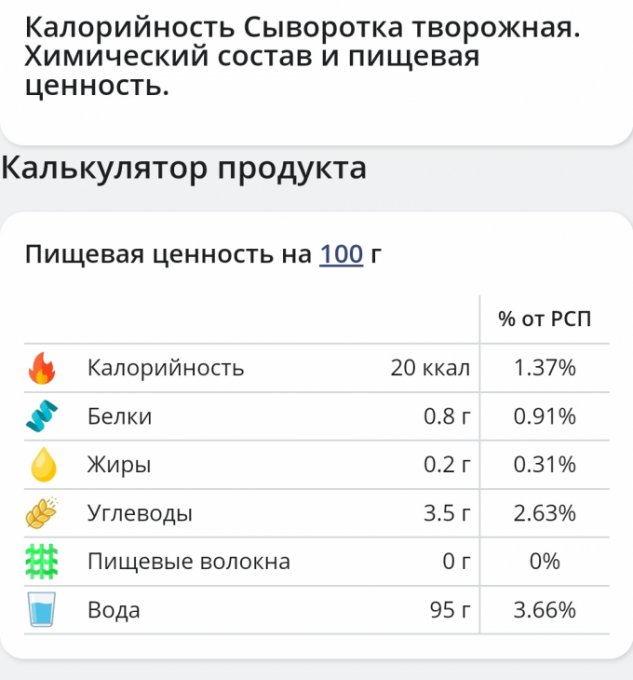Click the water glass icon

click(x=42, y=609)
